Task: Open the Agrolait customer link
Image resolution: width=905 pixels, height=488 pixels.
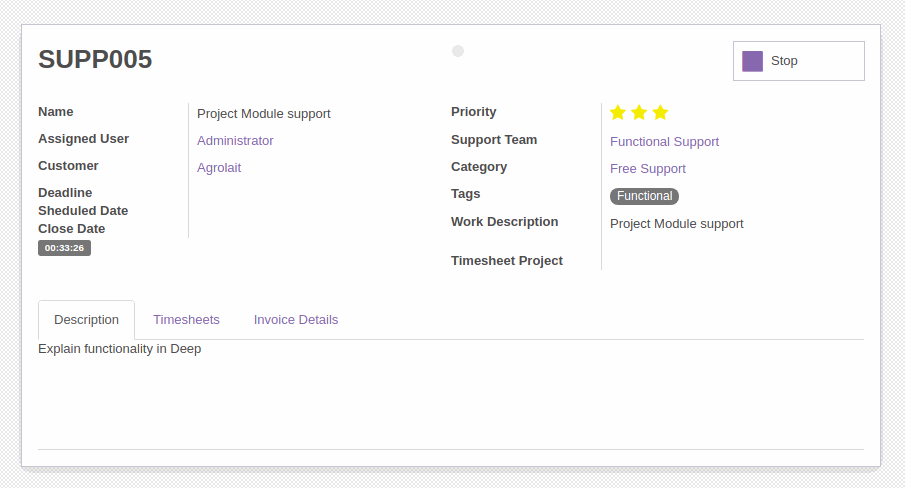Action: coord(219,168)
